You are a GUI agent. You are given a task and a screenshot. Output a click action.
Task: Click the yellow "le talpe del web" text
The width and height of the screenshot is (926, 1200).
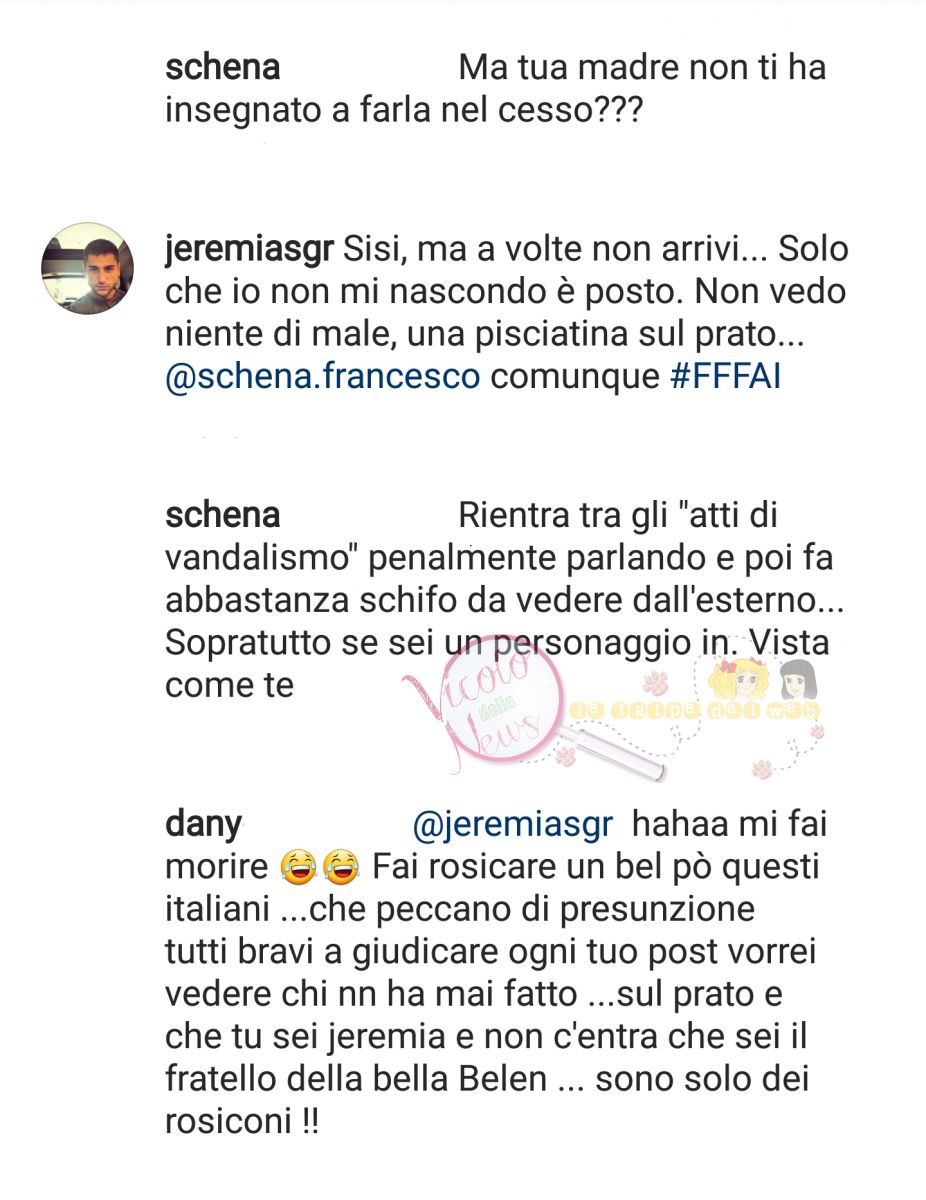point(694,710)
